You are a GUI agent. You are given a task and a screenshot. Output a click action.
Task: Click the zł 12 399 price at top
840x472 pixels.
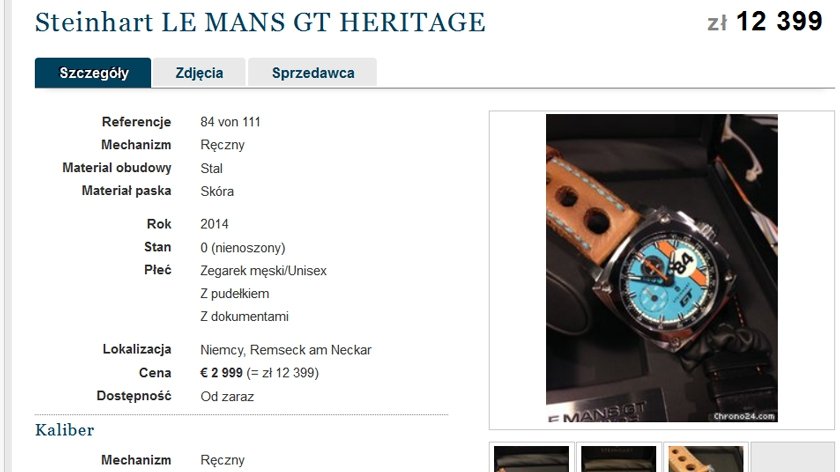[765, 22]
